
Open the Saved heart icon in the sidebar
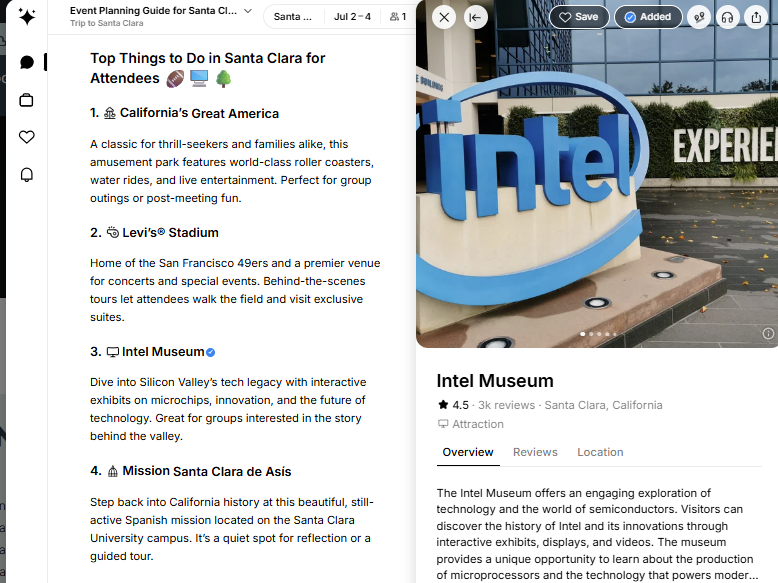click(27, 137)
